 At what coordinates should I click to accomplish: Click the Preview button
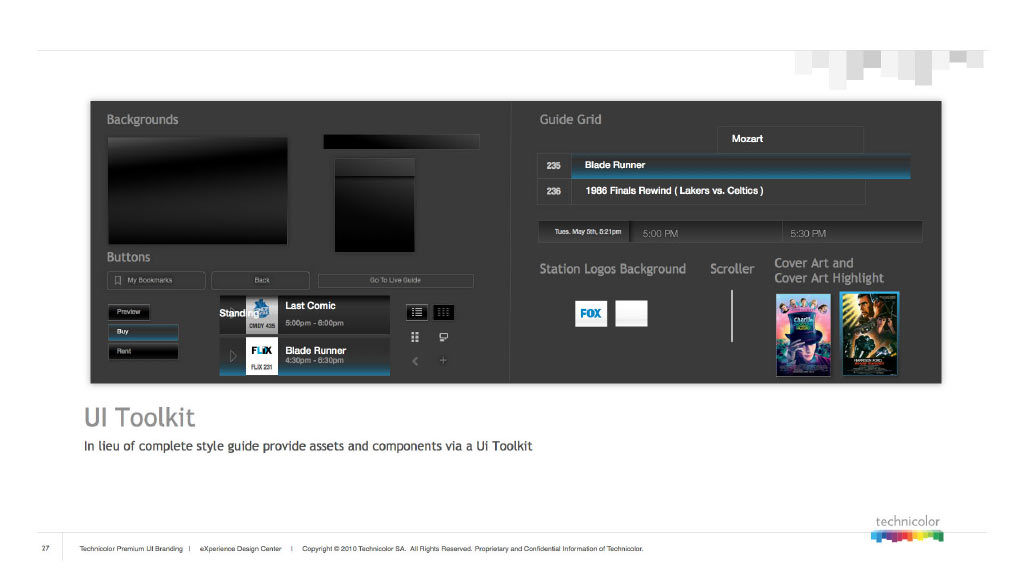click(129, 312)
